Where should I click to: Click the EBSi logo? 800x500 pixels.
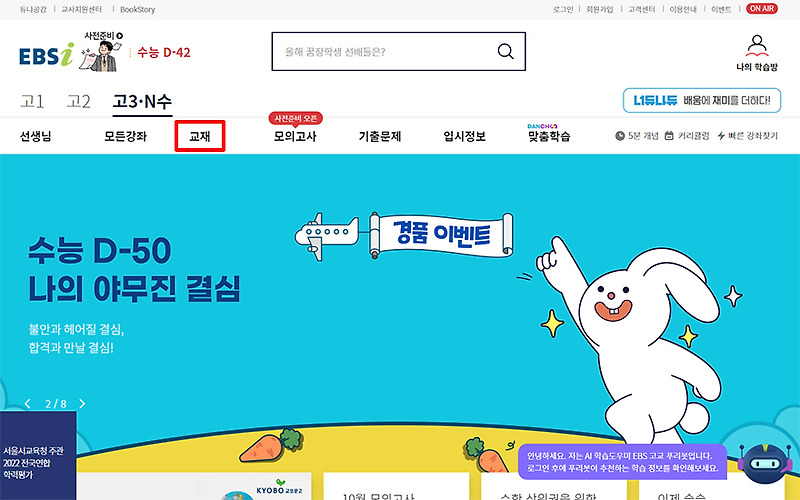[x=46, y=55]
